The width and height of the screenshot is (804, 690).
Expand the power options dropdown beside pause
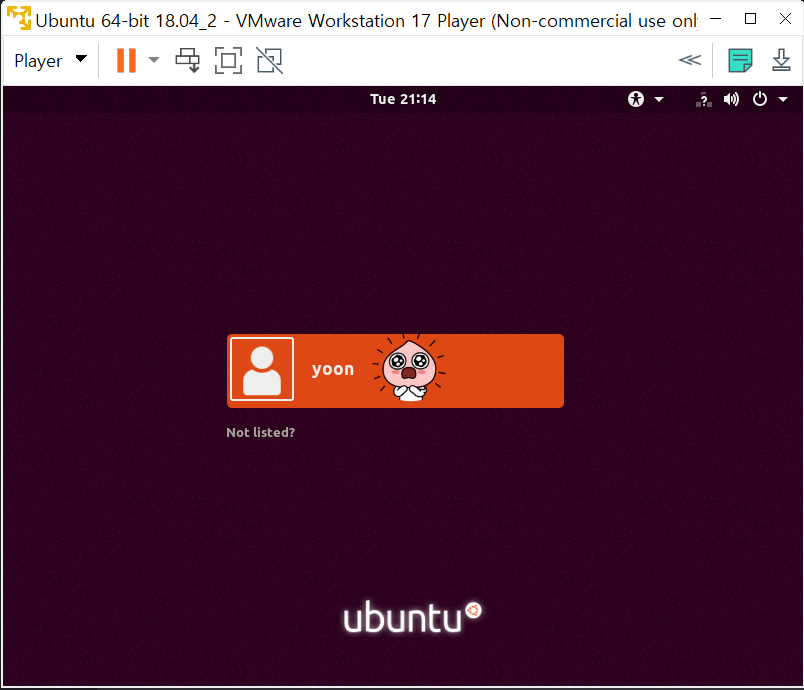tap(154, 60)
